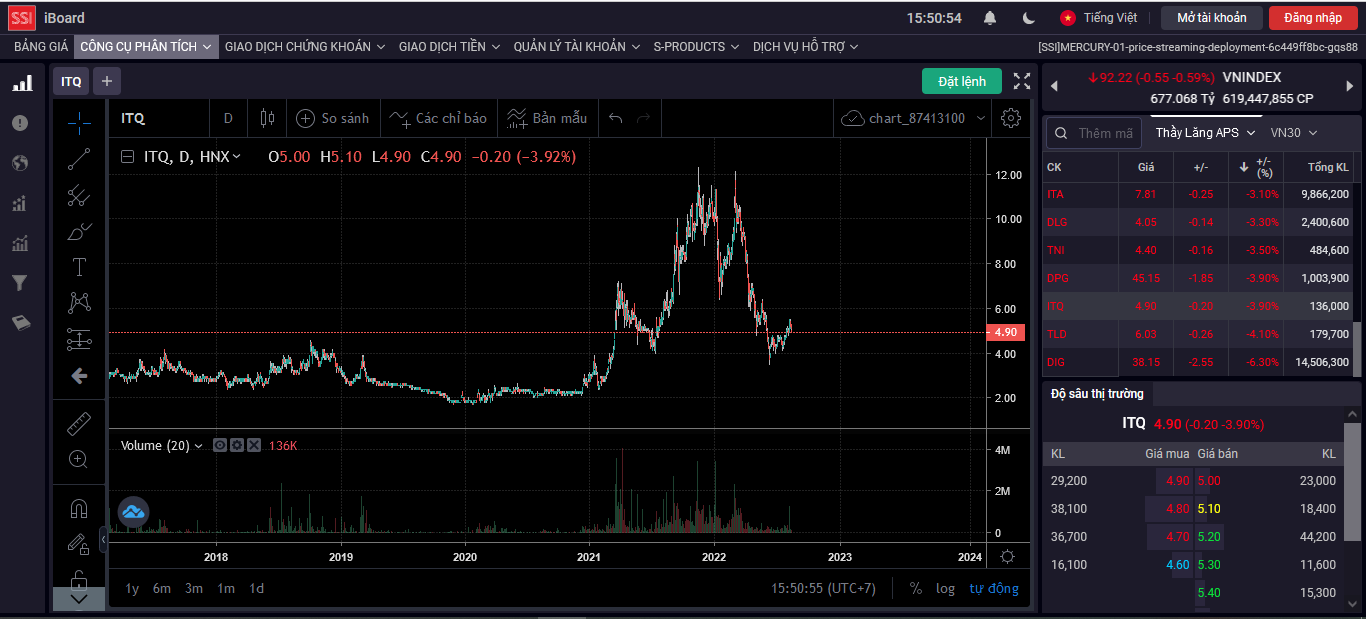Select the zoom-in magnifier tool

point(79,459)
